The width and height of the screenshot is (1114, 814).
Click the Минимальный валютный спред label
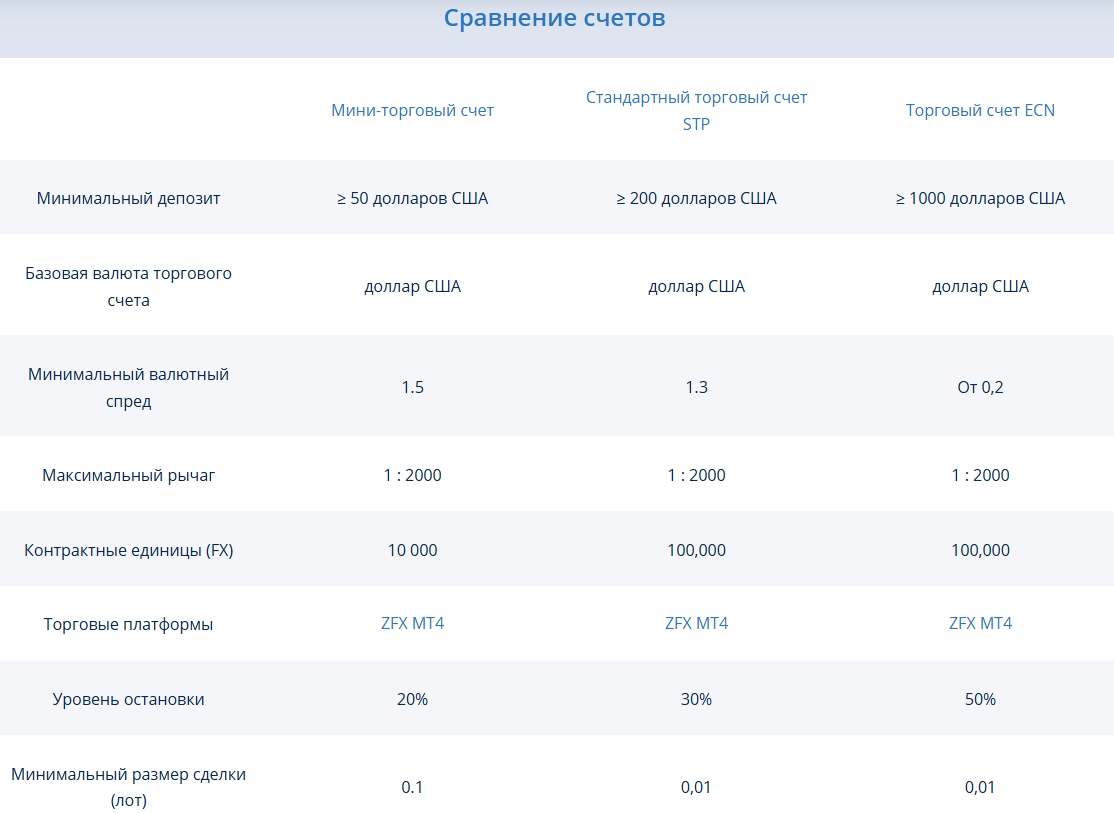pyautogui.click(x=128, y=387)
